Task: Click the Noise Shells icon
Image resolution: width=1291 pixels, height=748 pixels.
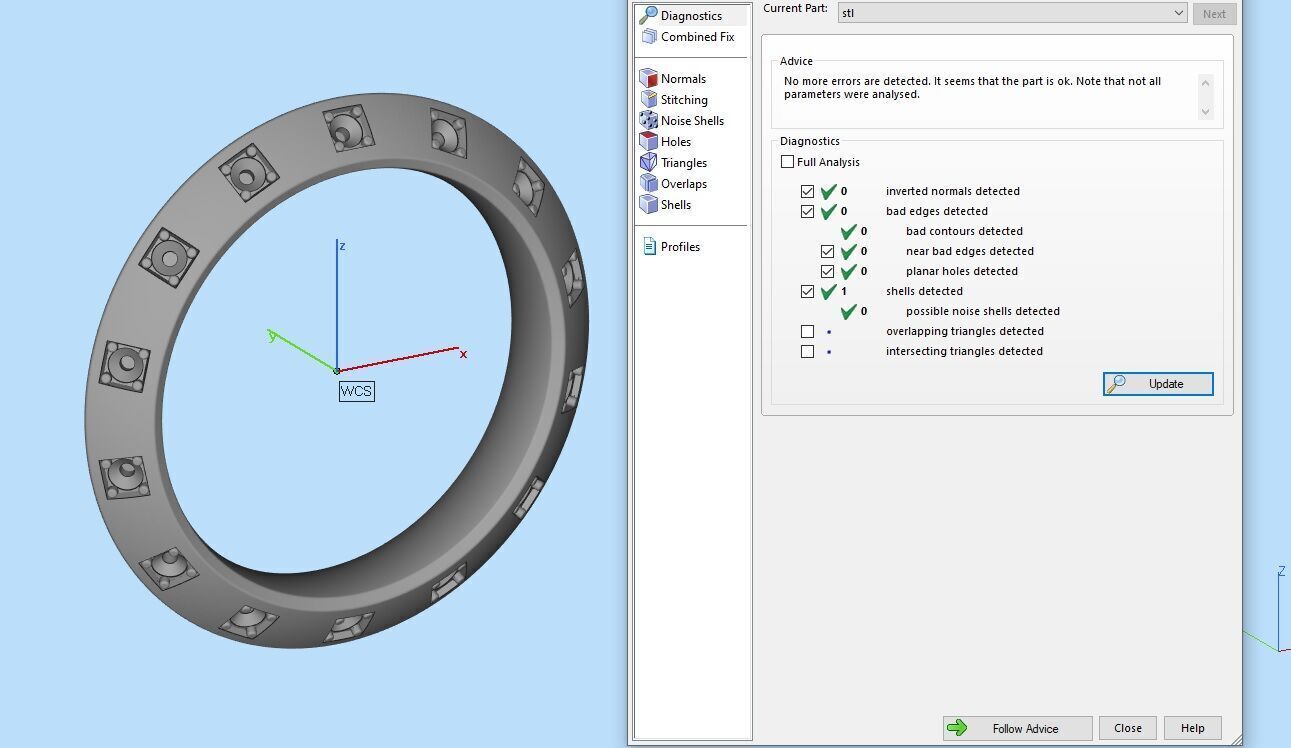Action: click(x=648, y=121)
